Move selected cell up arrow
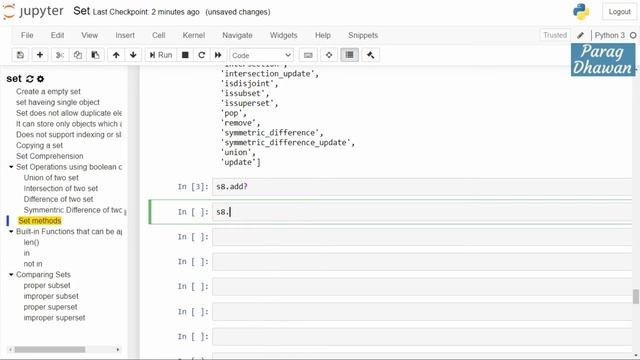This screenshot has height=360, width=640. click(116, 55)
